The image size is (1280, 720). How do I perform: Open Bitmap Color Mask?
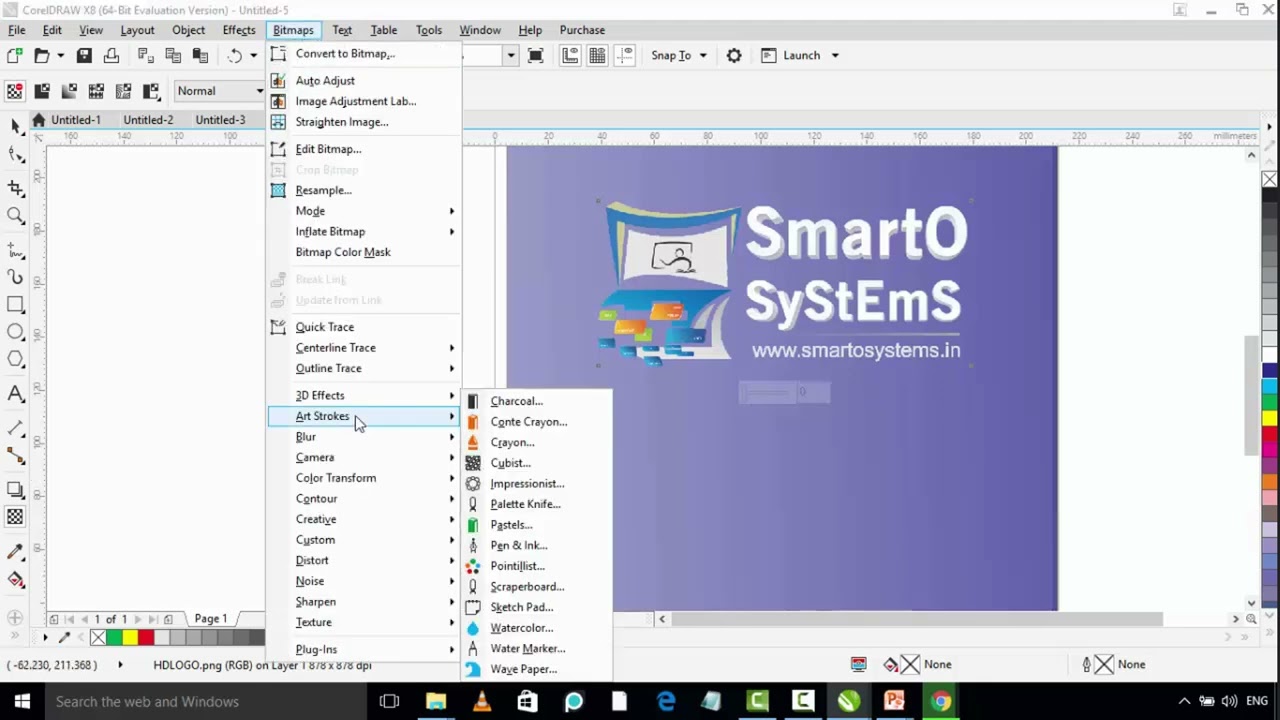[364, 252]
